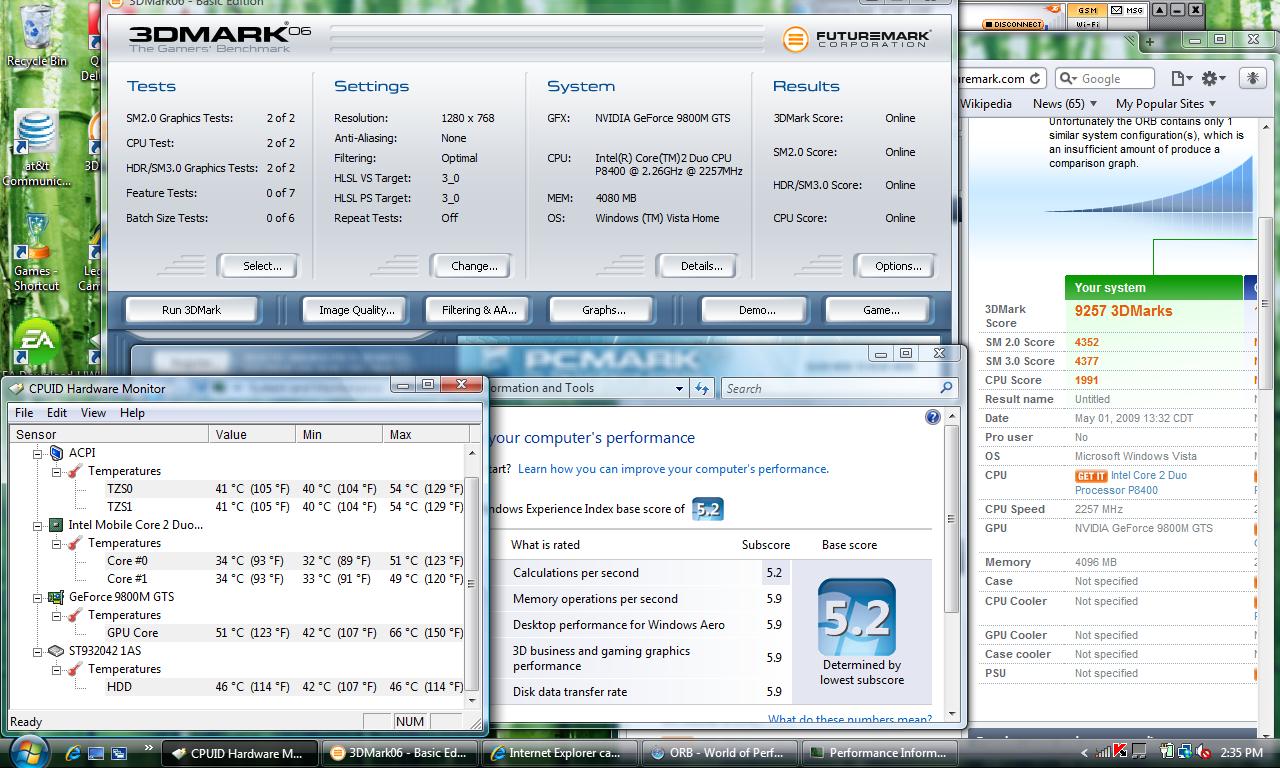Switch to 3DMark06 Basic Edition taskbar button
Image resolution: width=1280 pixels, height=768 pixels.
point(401,753)
